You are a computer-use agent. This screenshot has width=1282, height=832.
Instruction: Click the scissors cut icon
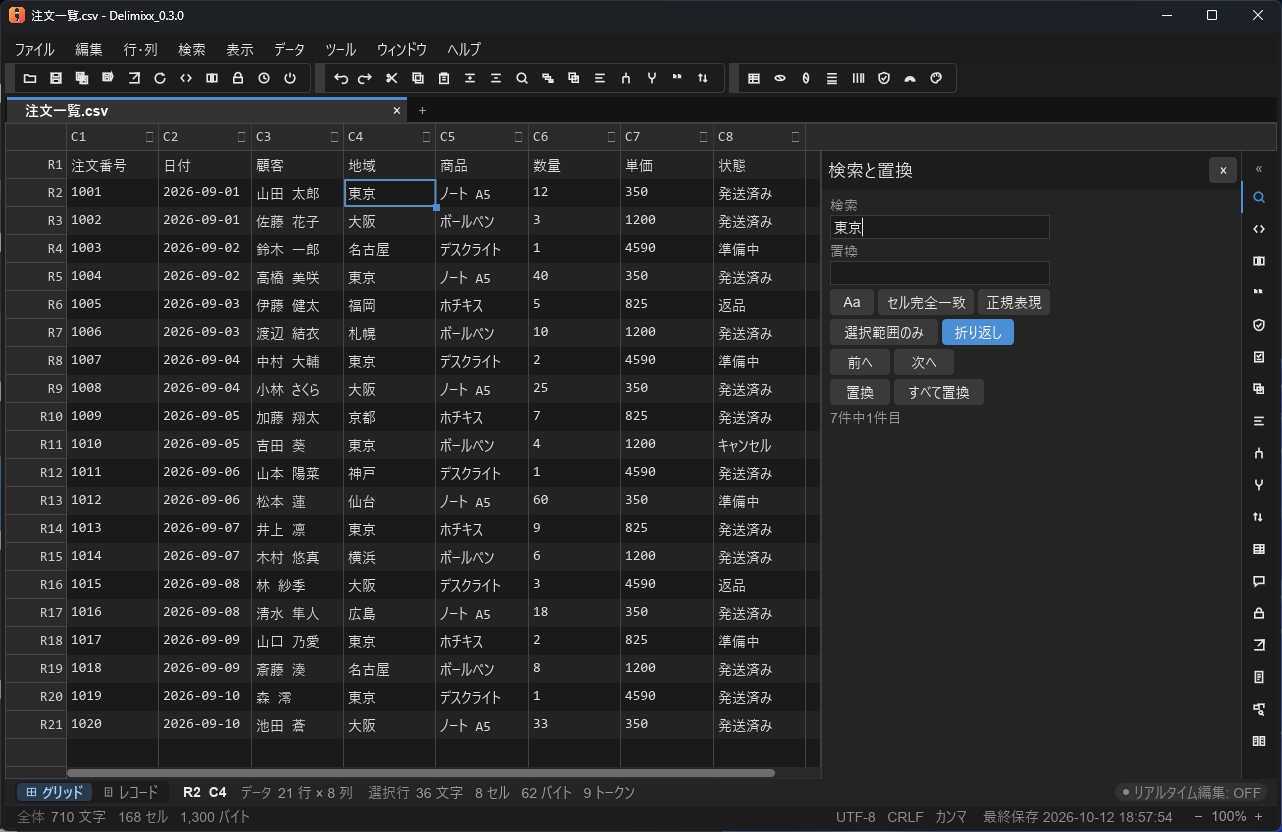click(392, 78)
